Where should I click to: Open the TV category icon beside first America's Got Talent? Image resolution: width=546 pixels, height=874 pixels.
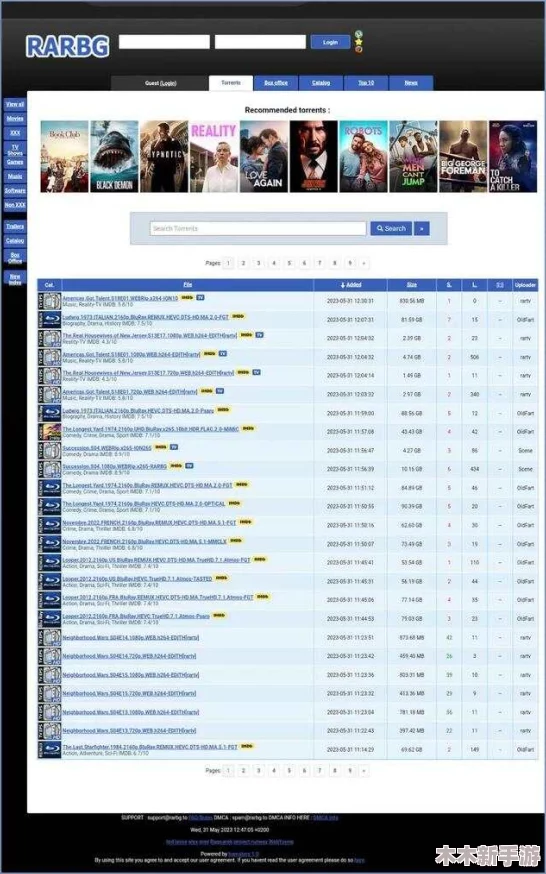tap(49, 301)
